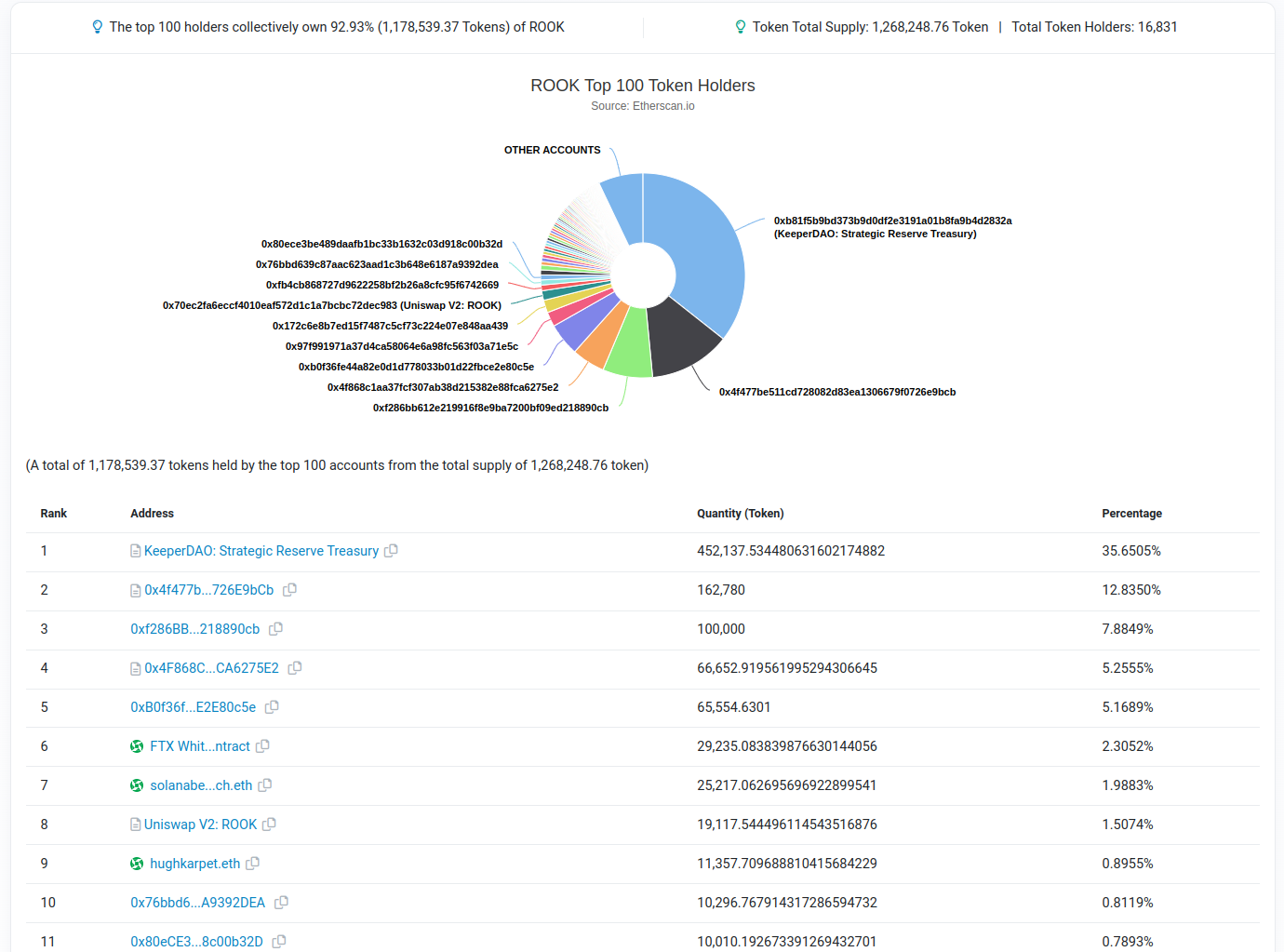Click OTHER ACCOUNTS chart label

(553, 150)
